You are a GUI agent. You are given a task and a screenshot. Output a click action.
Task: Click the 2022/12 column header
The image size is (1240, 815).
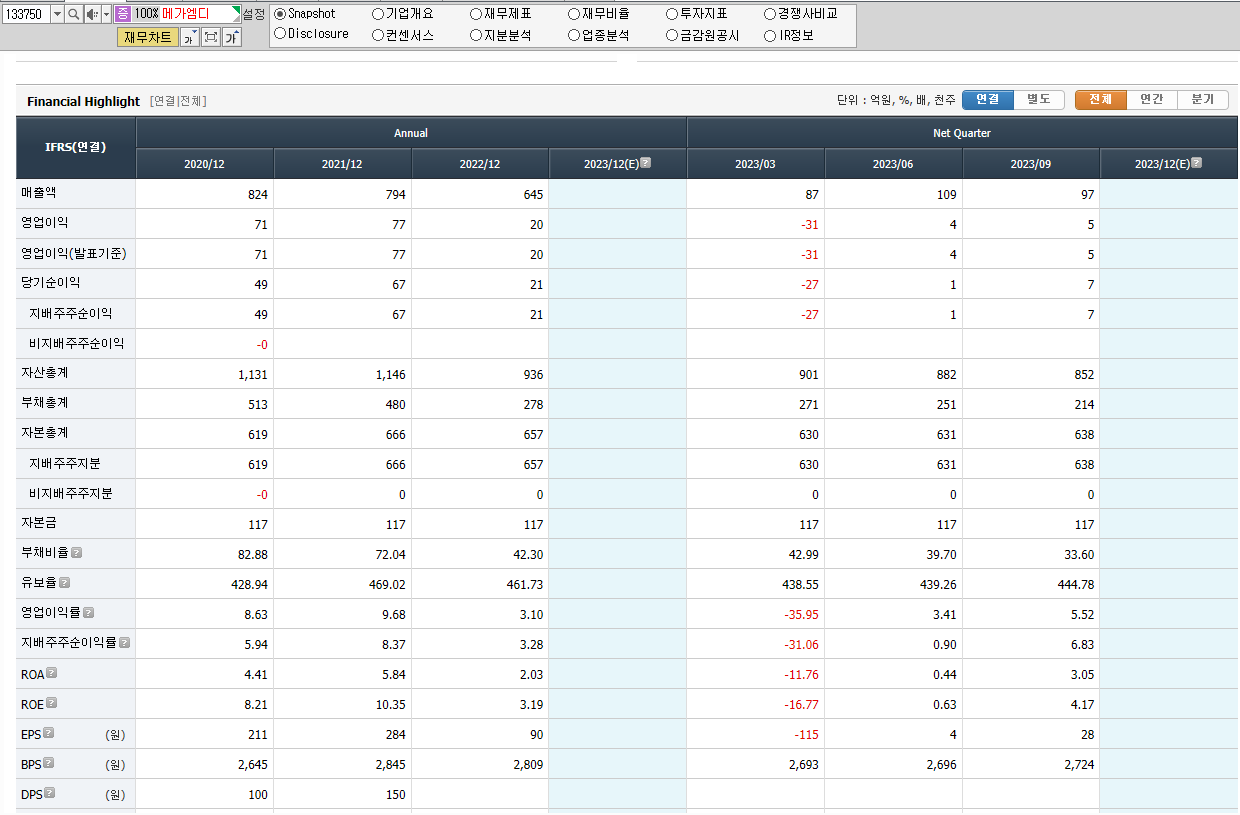[x=480, y=164]
